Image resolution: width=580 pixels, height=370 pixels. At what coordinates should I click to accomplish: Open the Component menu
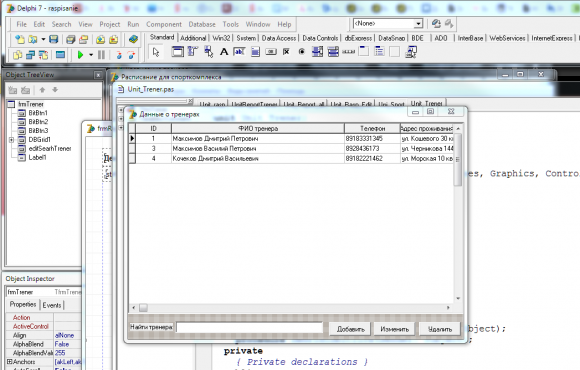[x=163, y=24]
